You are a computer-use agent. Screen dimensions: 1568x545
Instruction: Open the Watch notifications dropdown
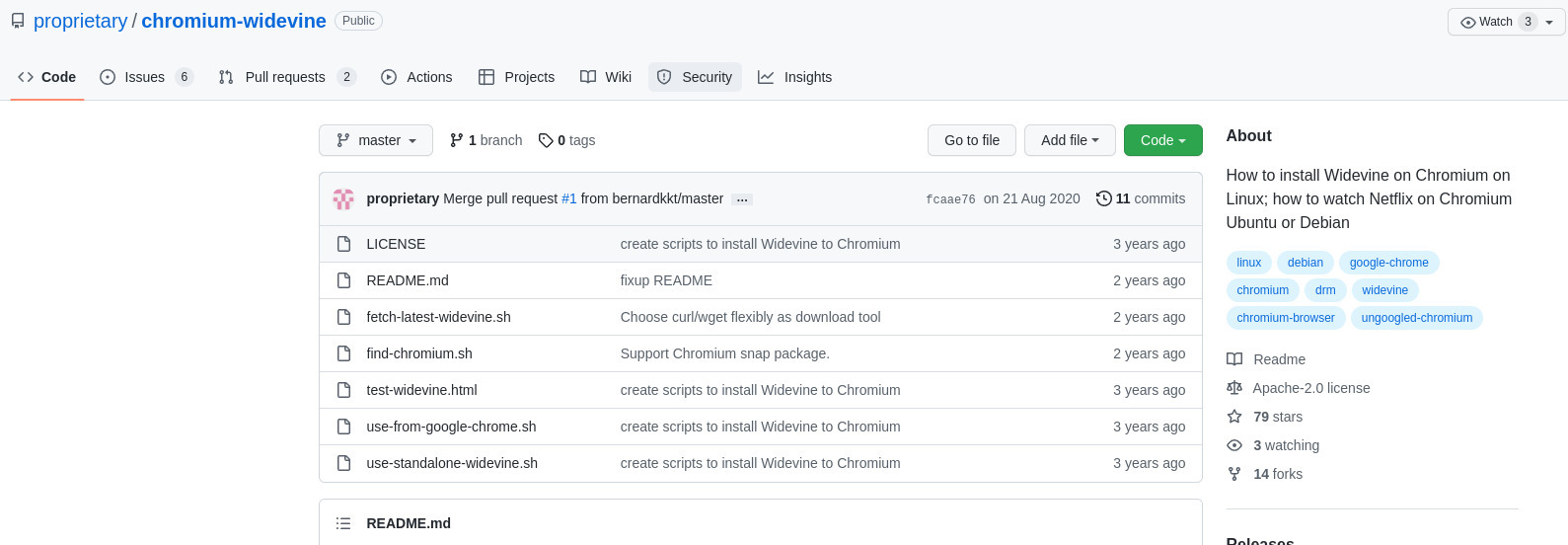point(1506,22)
